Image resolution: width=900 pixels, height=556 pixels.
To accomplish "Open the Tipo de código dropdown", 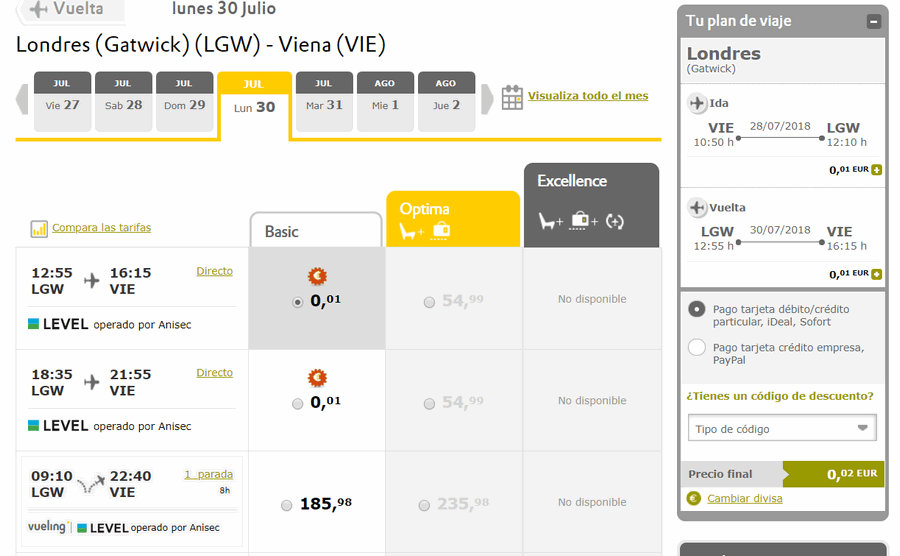I will point(782,428).
